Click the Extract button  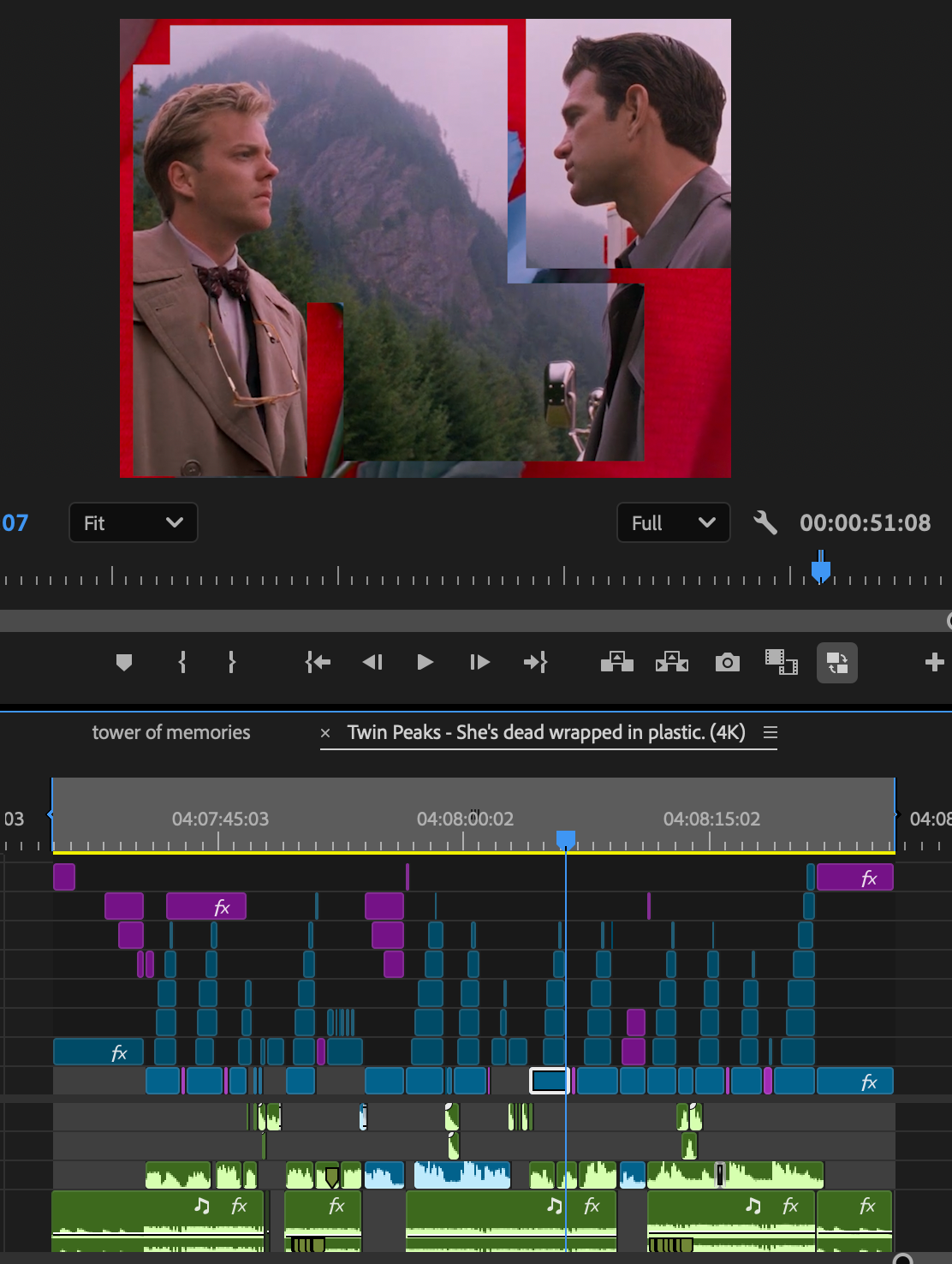coord(672,662)
